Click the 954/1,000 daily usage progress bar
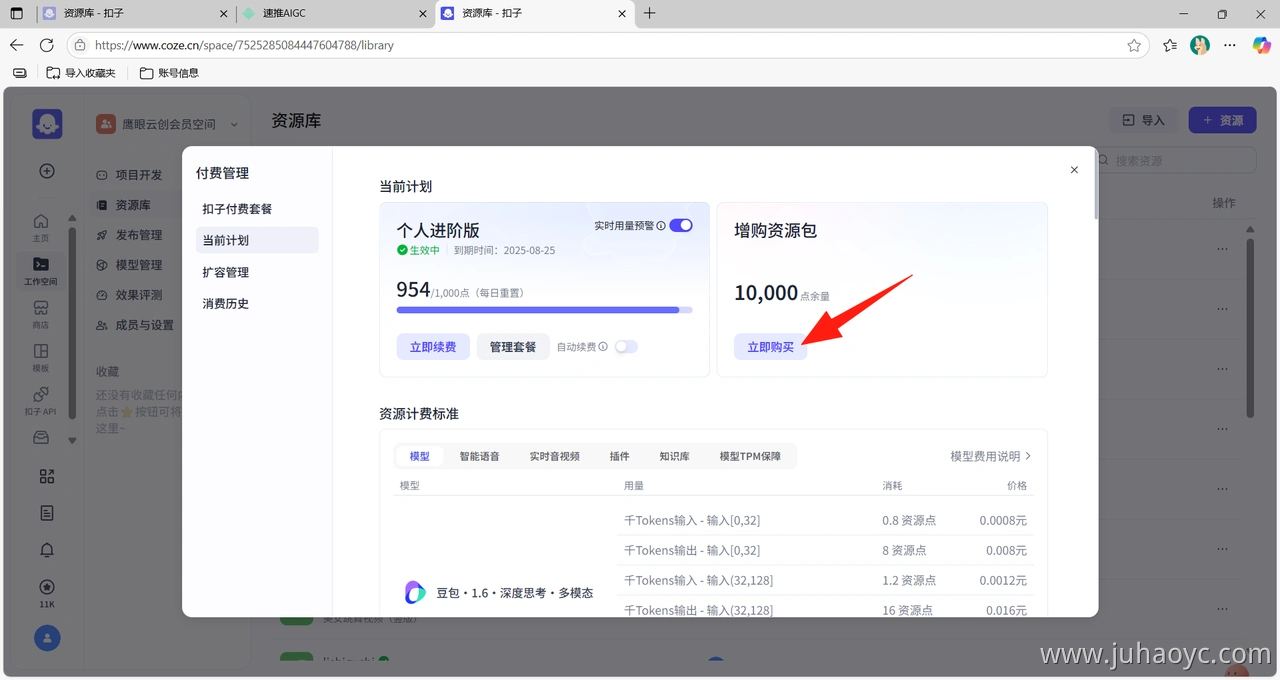The image size is (1280, 680). coord(545,310)
